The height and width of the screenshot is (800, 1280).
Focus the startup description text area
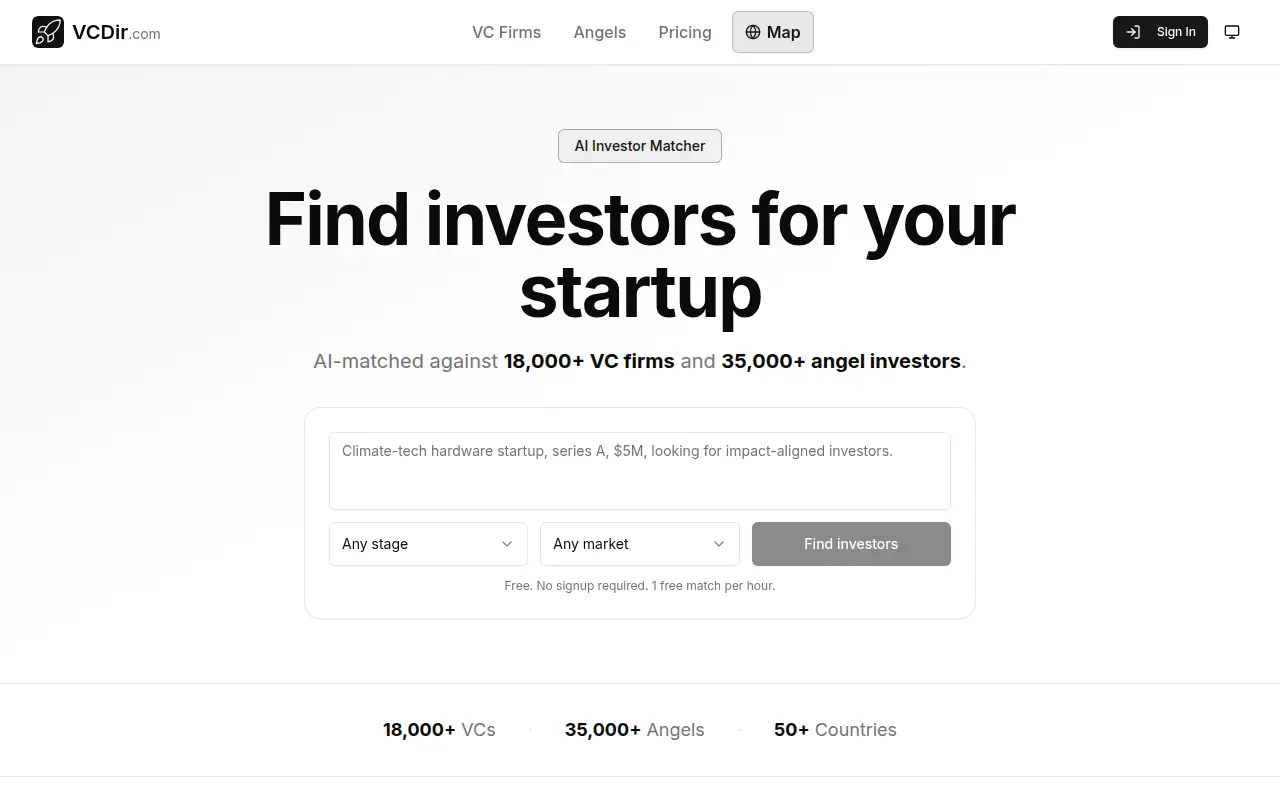[x=640, y=471]
